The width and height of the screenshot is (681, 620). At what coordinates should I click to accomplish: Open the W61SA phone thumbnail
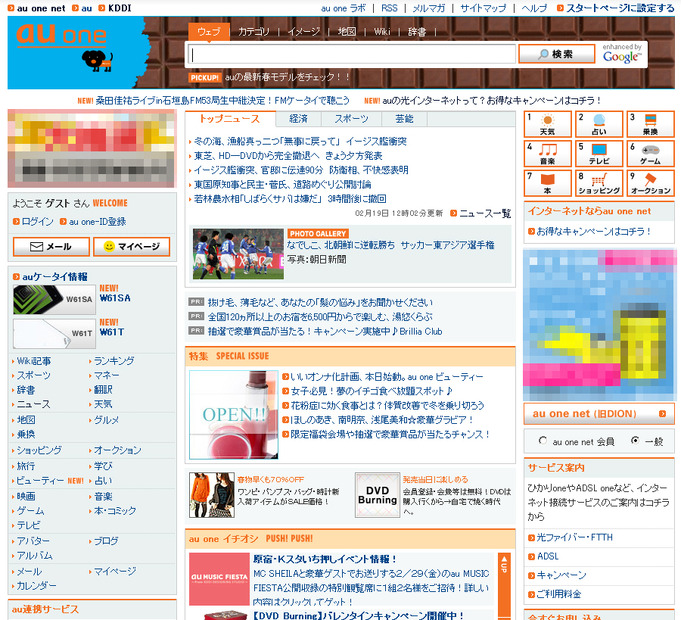coord(40,298)
